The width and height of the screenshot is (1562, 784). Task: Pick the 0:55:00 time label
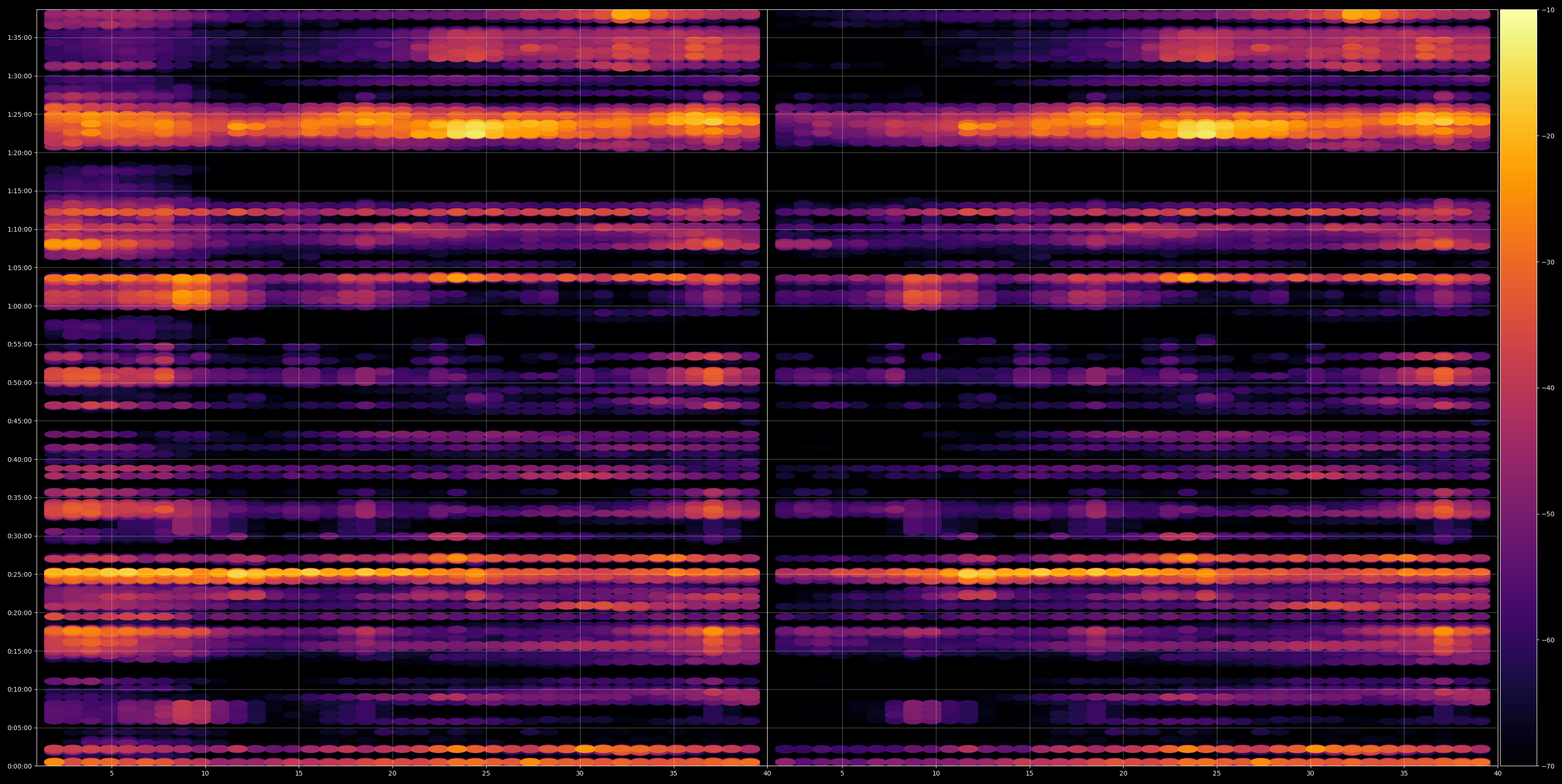coord(19,344)
